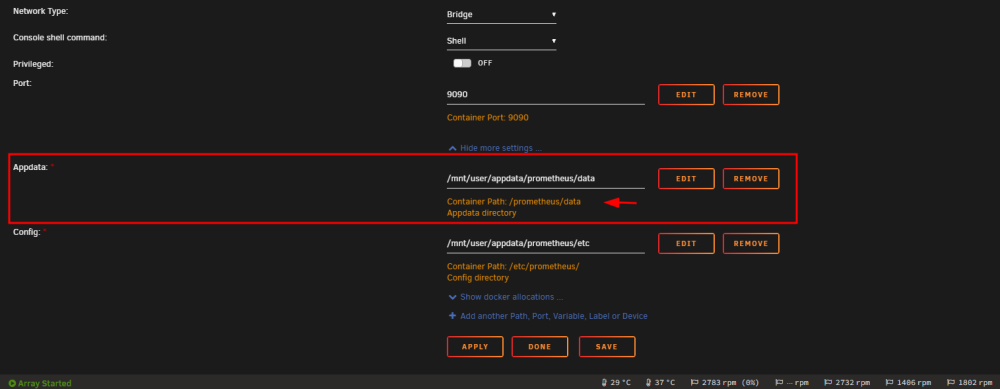Click the Save button
The height and width of the screenshot is (389, 1000).
tap(607, 346)
